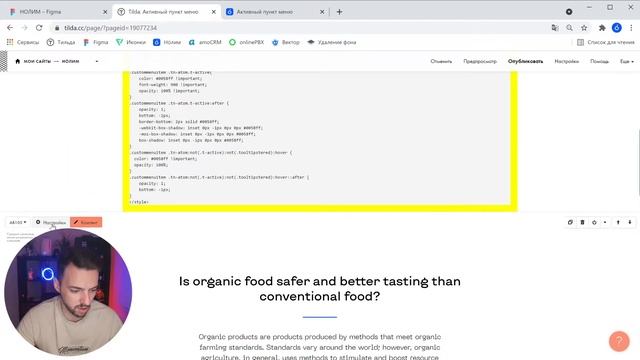This screenshot has width=640, height=360.
Task: Move the block up with arrow icon
Action: click(x=618, y=222)
